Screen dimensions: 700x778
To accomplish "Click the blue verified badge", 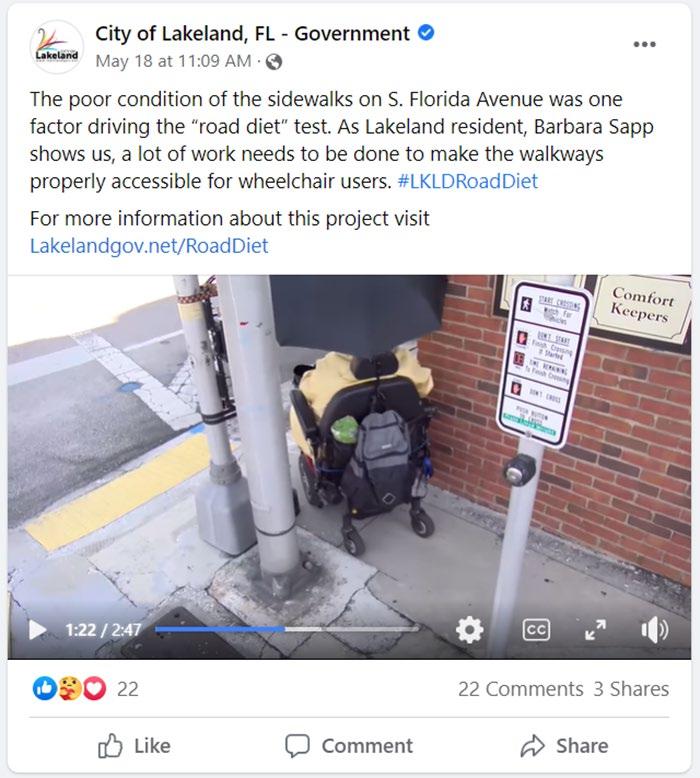I will pos(426,33).
